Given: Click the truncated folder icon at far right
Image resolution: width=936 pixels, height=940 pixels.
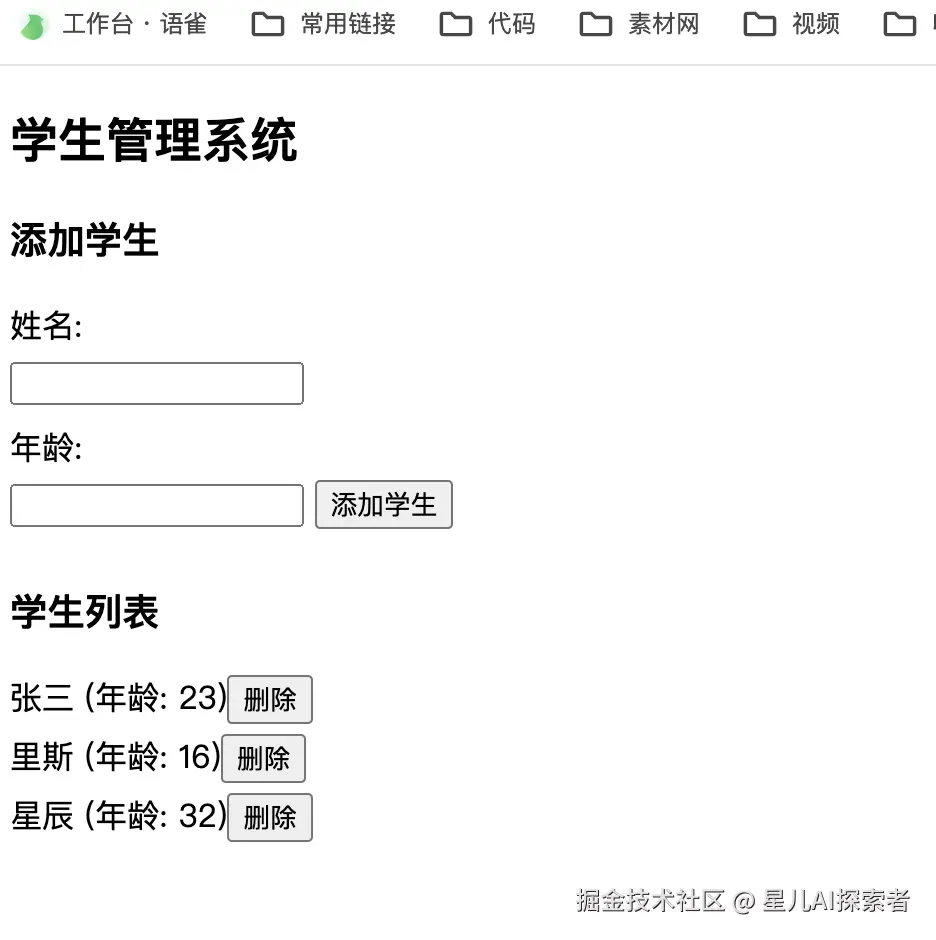Looking at the screenshot, I should (900, 23).
